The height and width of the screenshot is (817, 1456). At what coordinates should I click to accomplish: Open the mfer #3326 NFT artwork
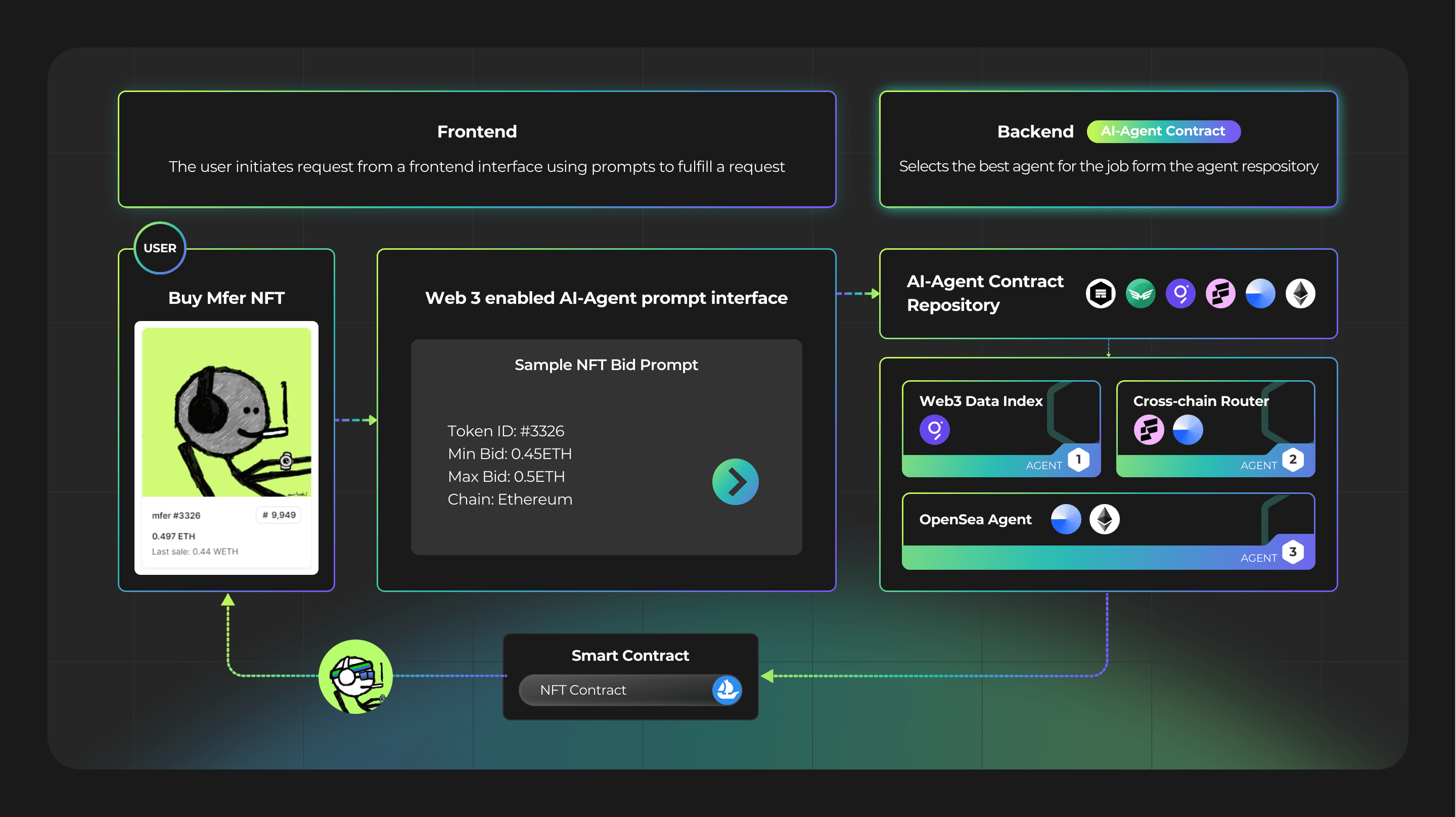pos(226,412)
